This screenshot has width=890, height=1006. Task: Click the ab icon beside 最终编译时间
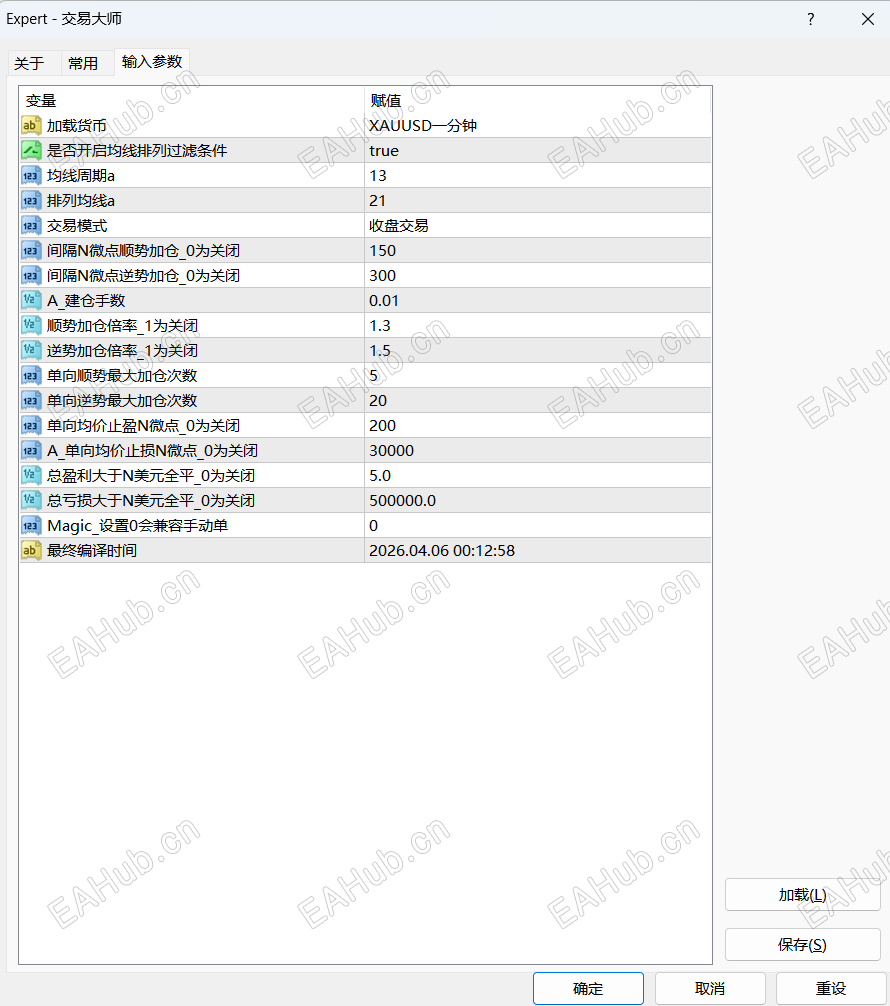coord(31,550)
